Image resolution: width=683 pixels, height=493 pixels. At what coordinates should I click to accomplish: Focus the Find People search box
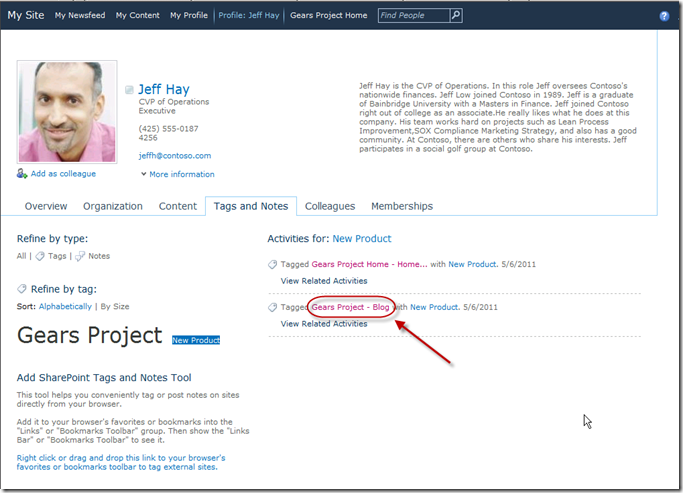(414, 15)
